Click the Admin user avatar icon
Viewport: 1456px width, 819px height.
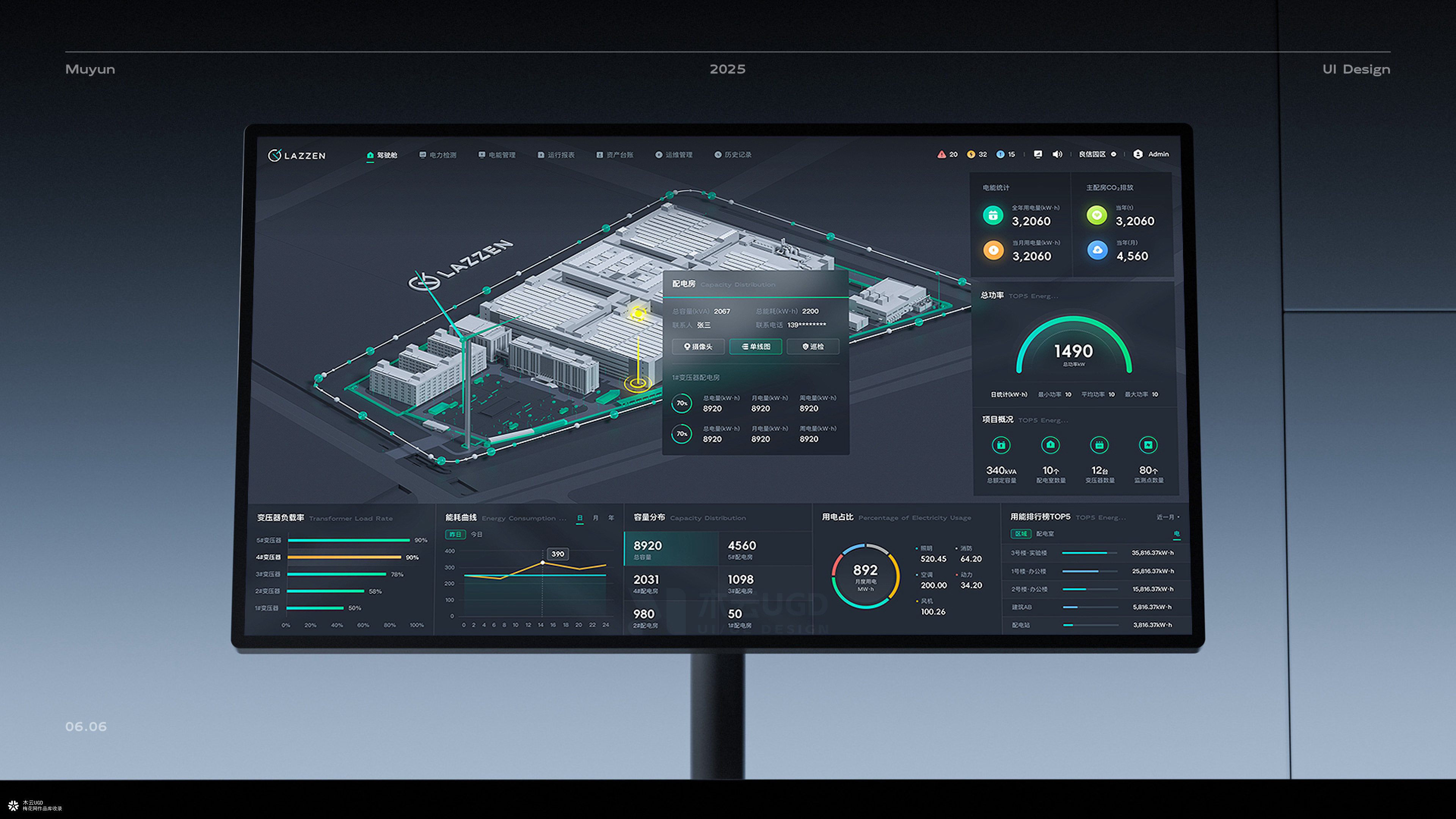click(1138, 154)
